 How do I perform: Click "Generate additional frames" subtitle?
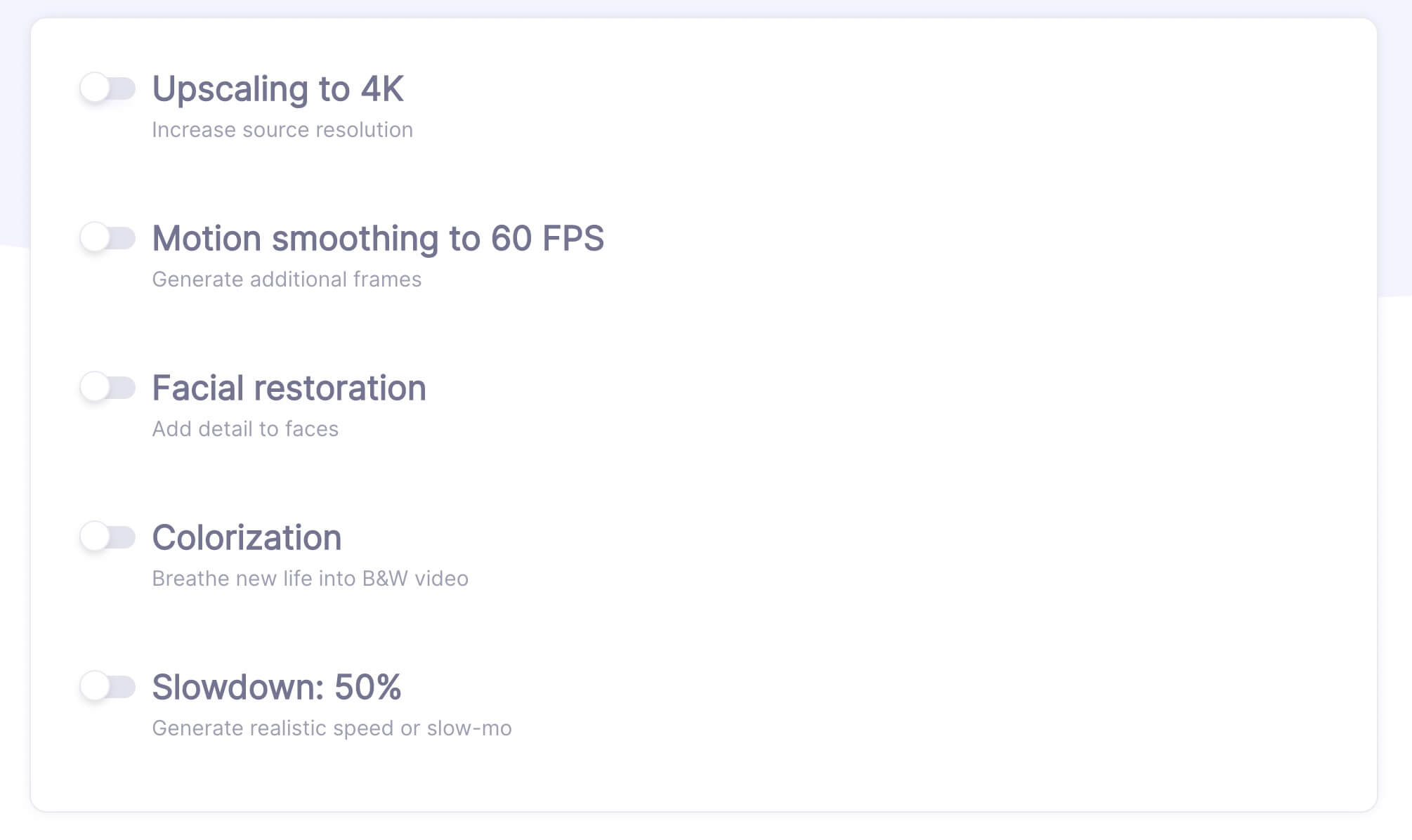pyautogui.click(x=286, y=280)
